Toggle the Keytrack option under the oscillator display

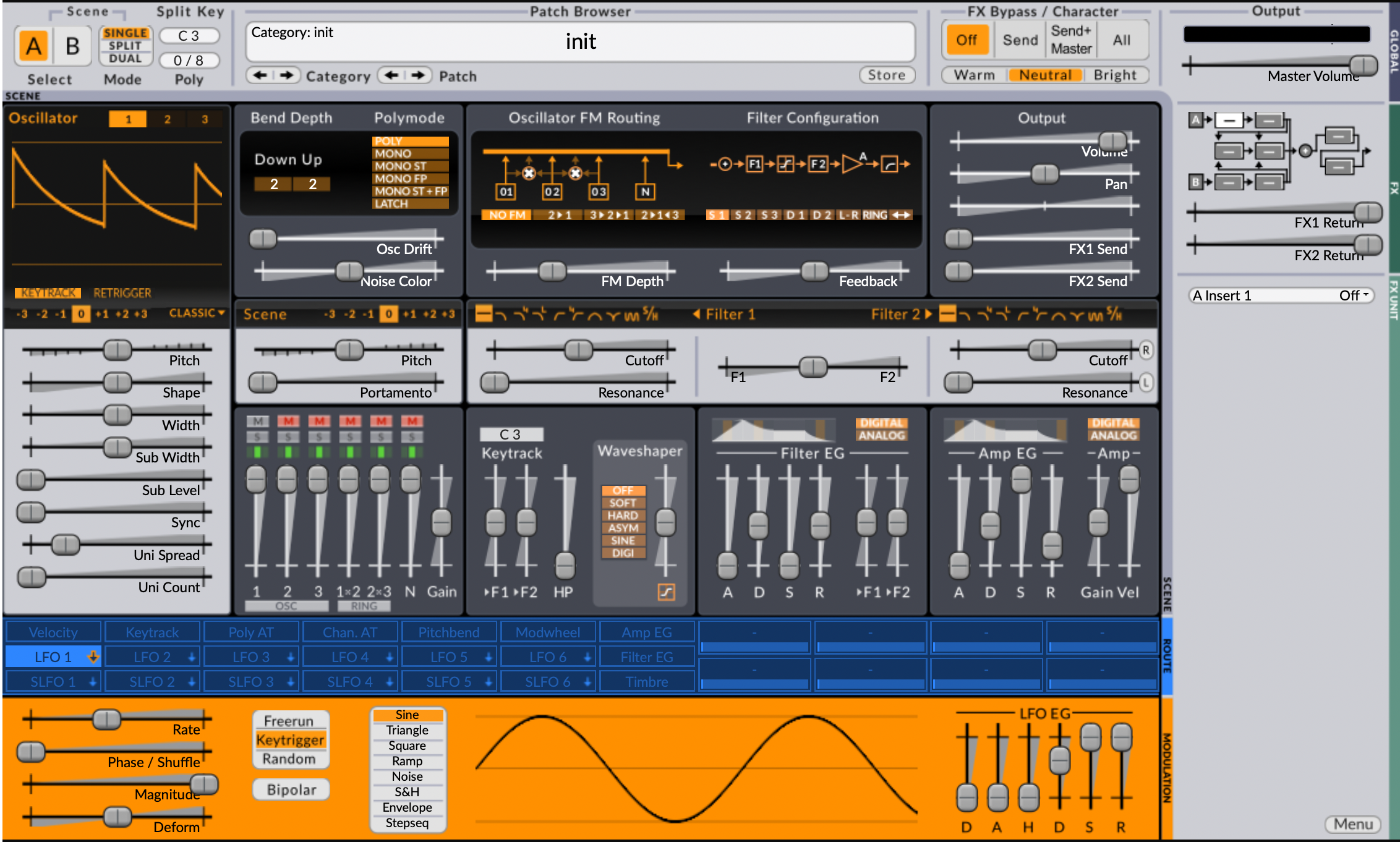coord(48,292)
